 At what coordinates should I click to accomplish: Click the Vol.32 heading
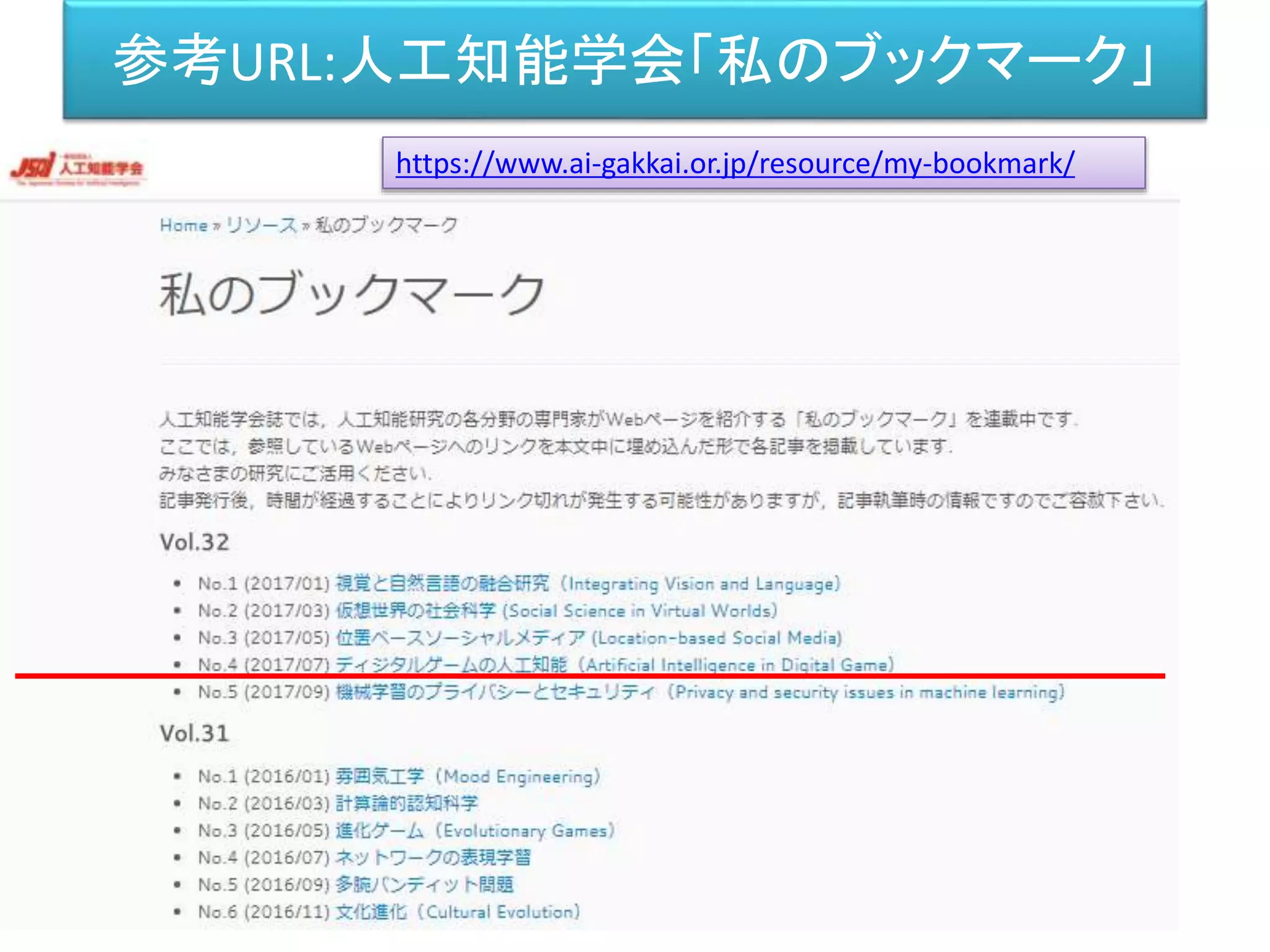point(194,542)
